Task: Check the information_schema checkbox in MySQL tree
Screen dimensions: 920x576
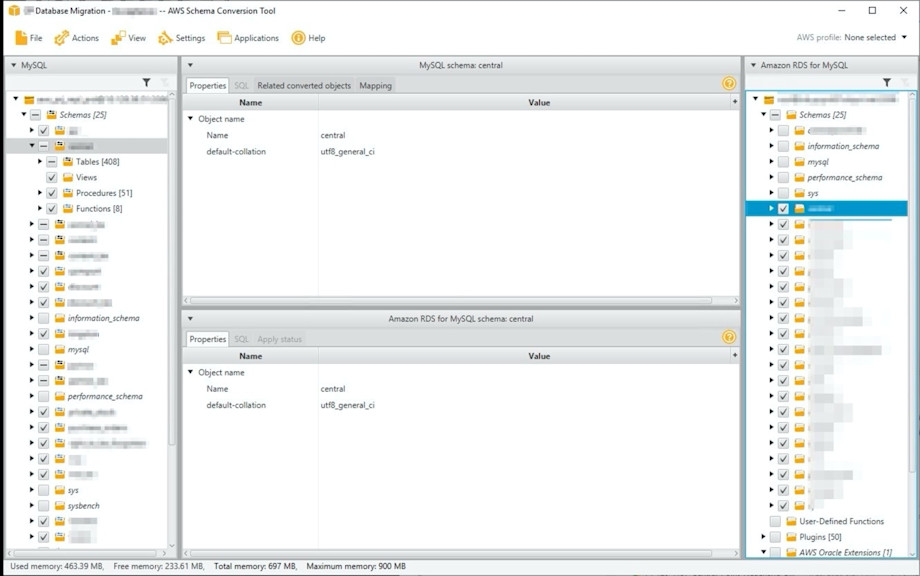Action: click(43, 318)
